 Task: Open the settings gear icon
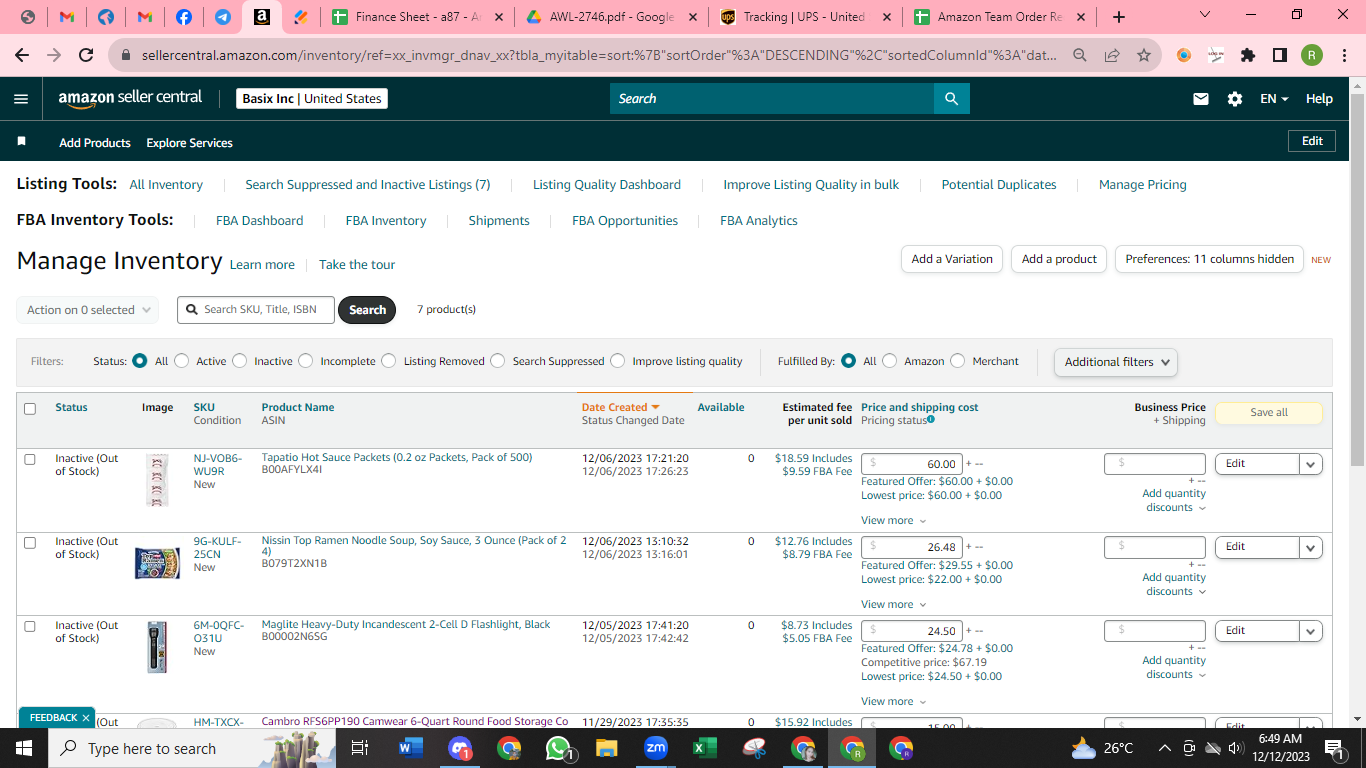[1235, 99]
